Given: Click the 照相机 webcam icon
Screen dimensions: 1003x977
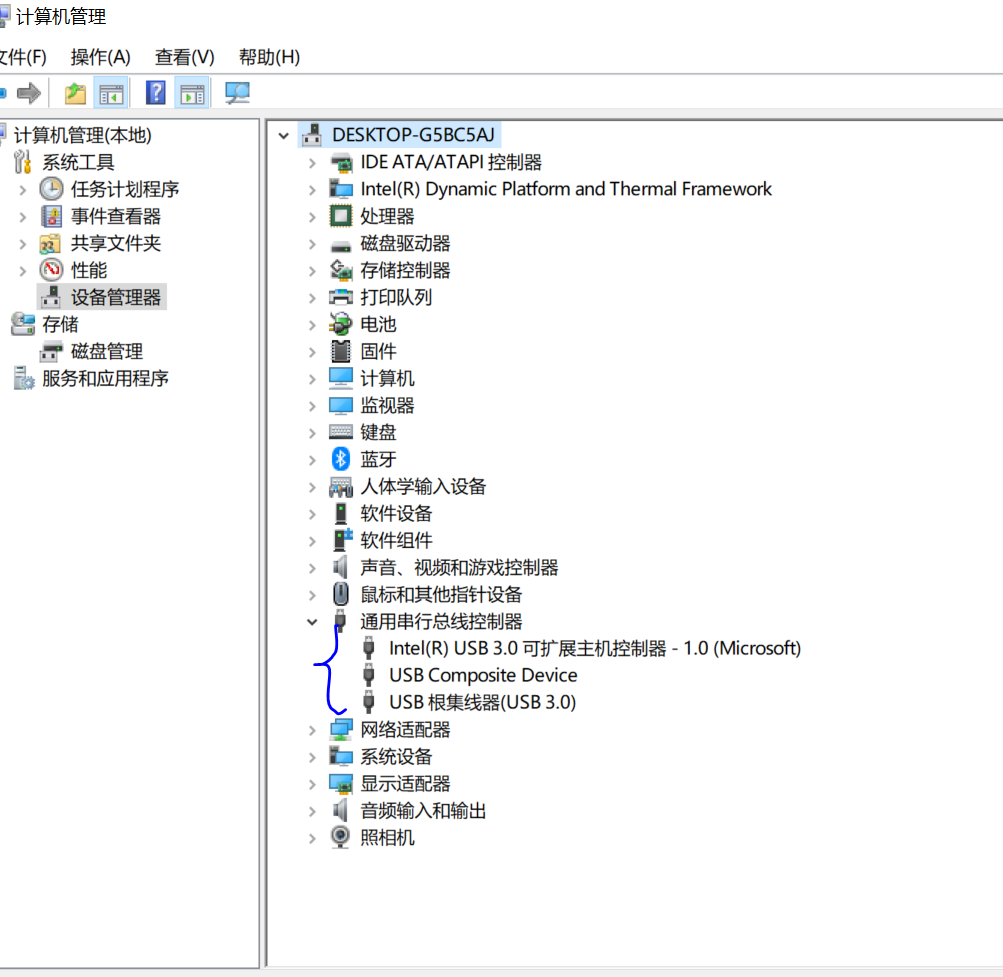Looking at the screenshot, I should pos(340,837).
